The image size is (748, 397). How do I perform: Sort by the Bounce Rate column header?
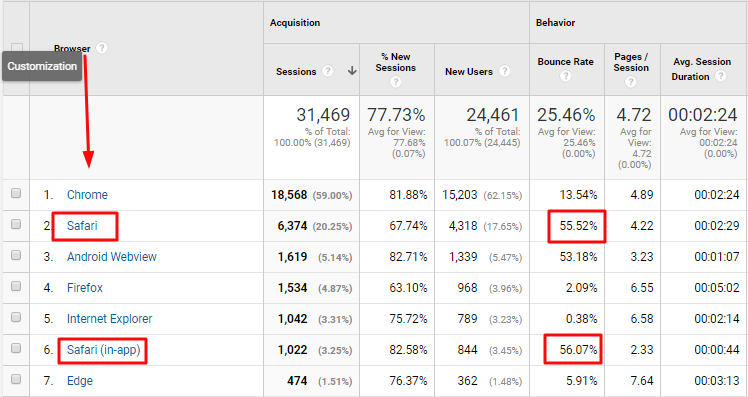[565, 62]
